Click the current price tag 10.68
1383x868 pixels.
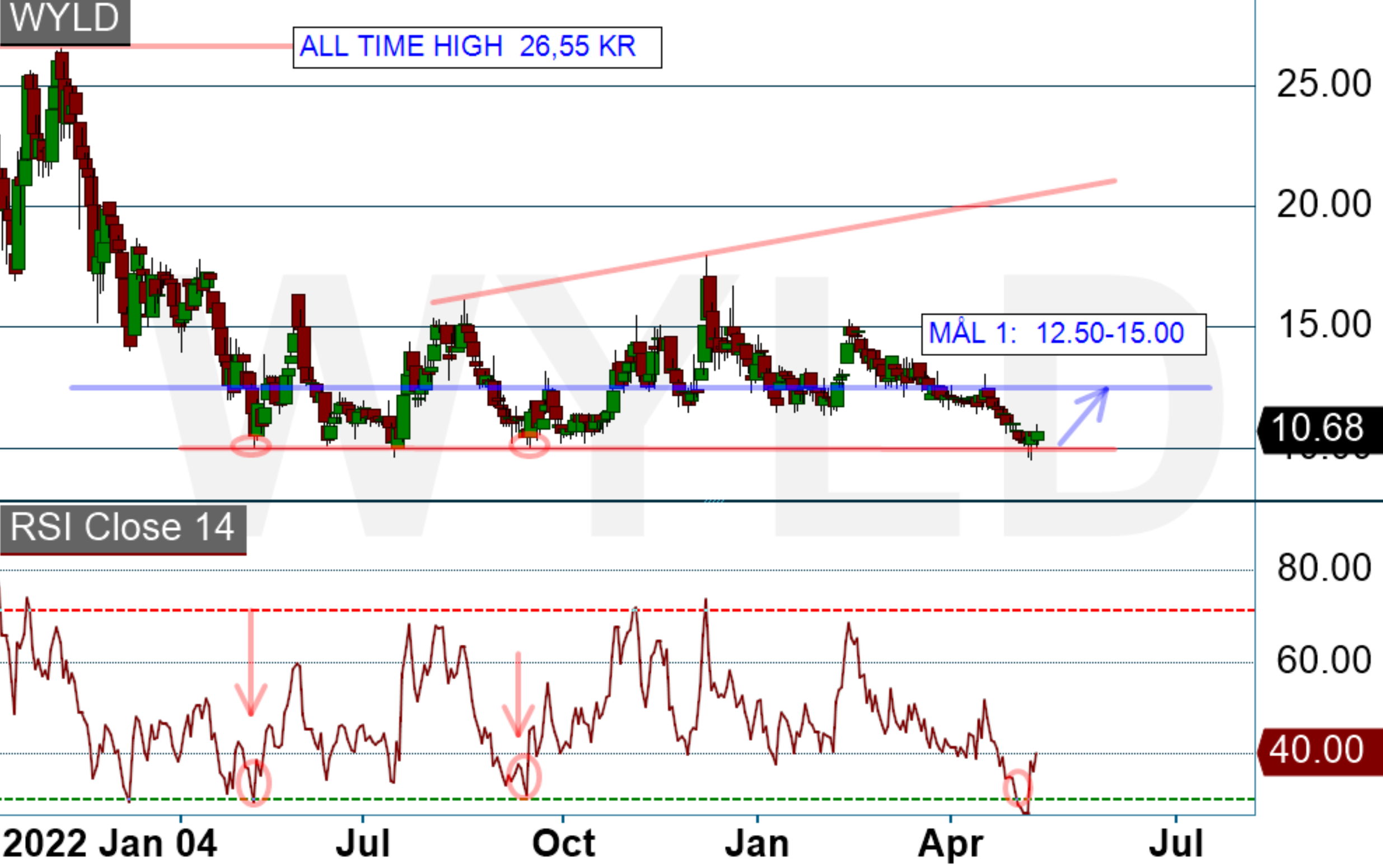(1320, 429)
